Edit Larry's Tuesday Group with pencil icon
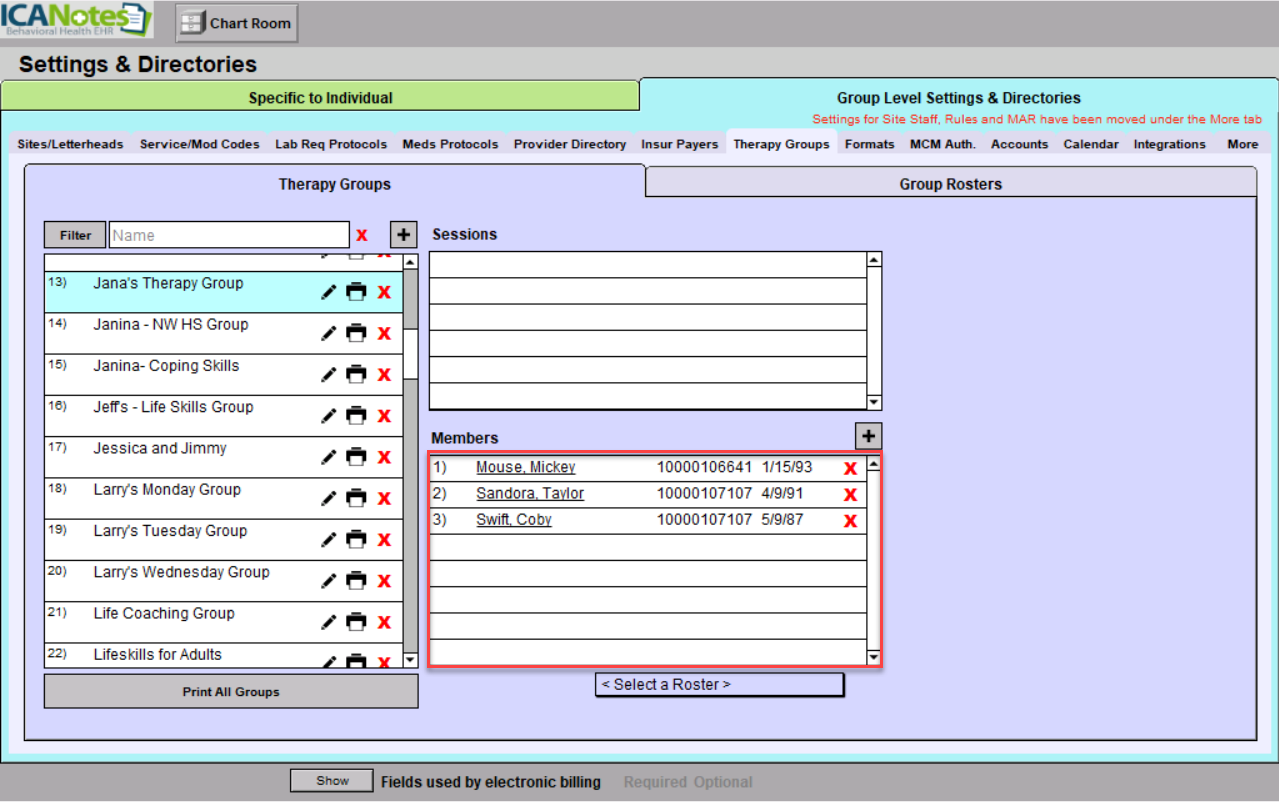This screenshot has width=1279, height=802. (329, 540)
